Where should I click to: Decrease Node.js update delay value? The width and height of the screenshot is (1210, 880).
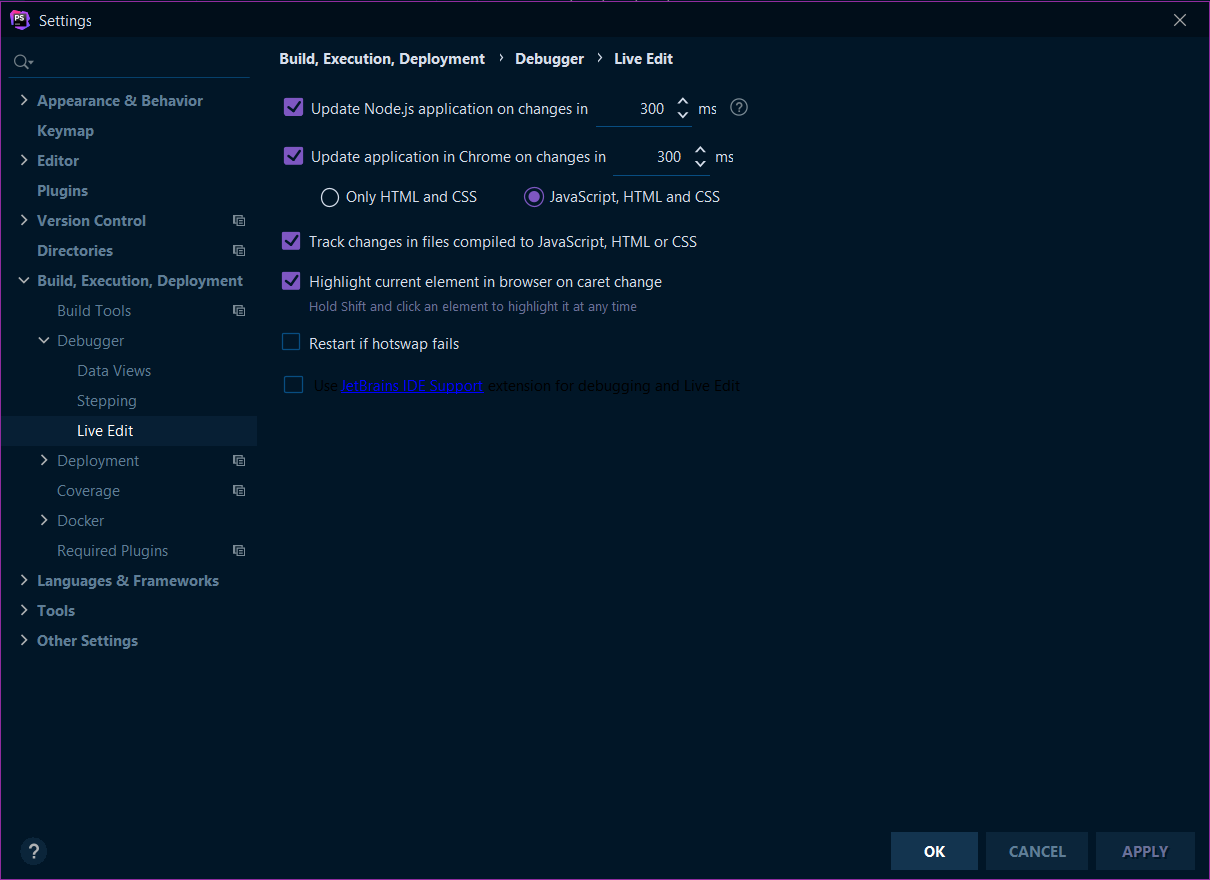683,116
